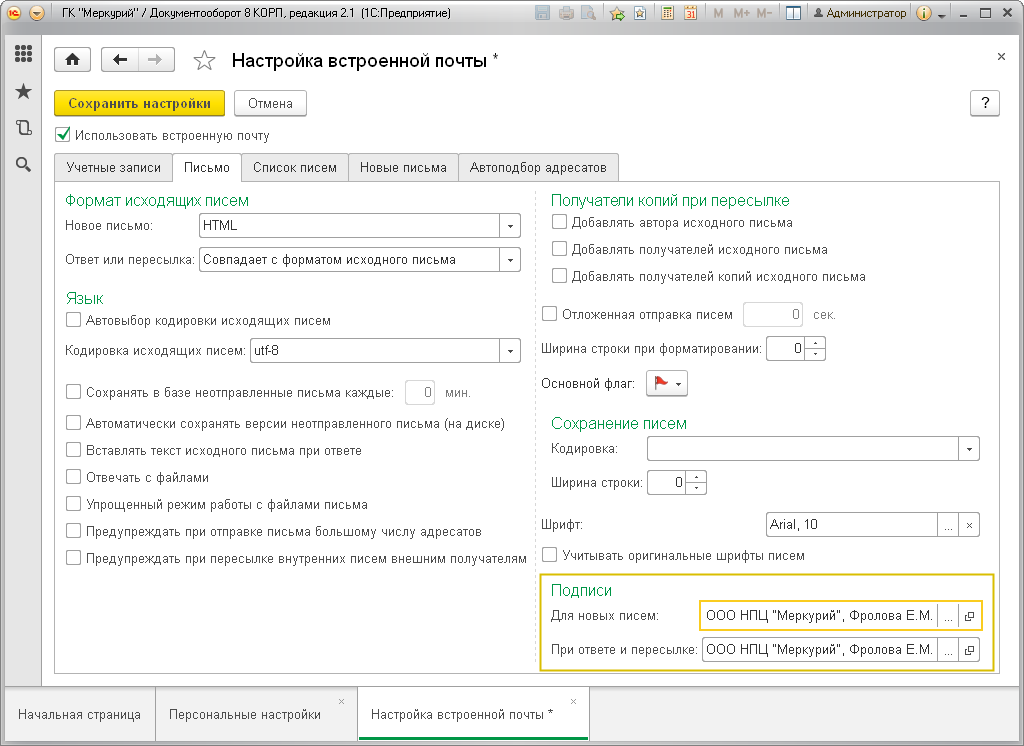Open the yellow info icon in the title bar
This screenshot has width=1024, height=746.
(x=923, y=13)
